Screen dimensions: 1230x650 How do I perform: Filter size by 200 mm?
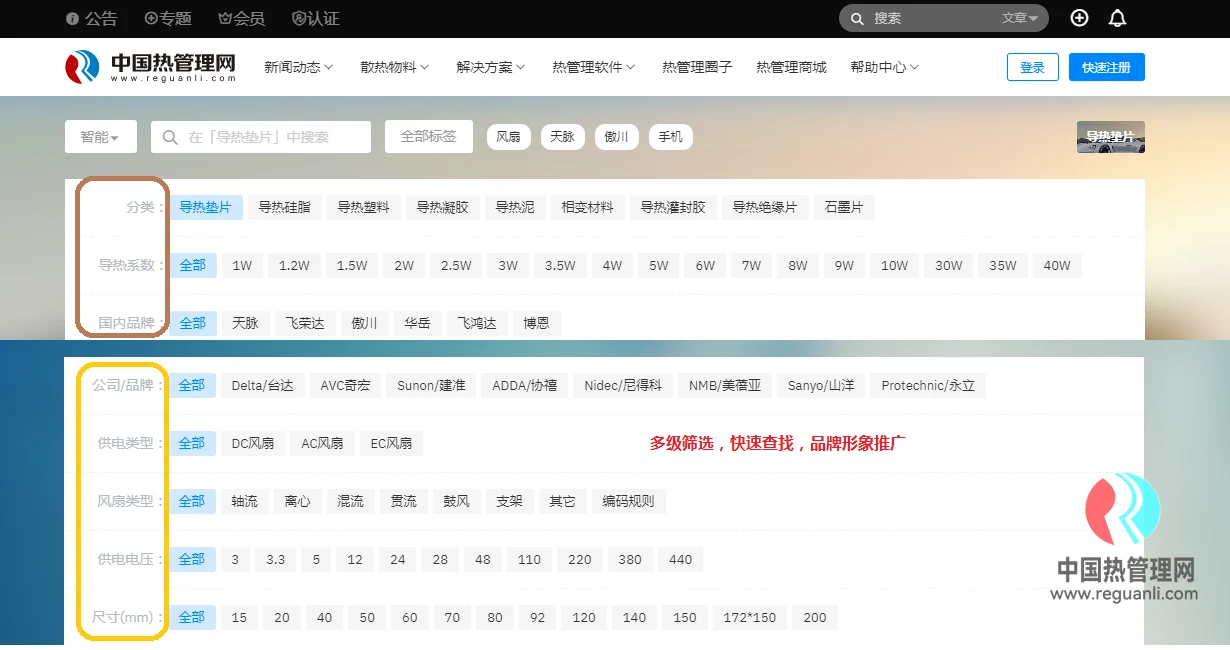click(815, 617)
